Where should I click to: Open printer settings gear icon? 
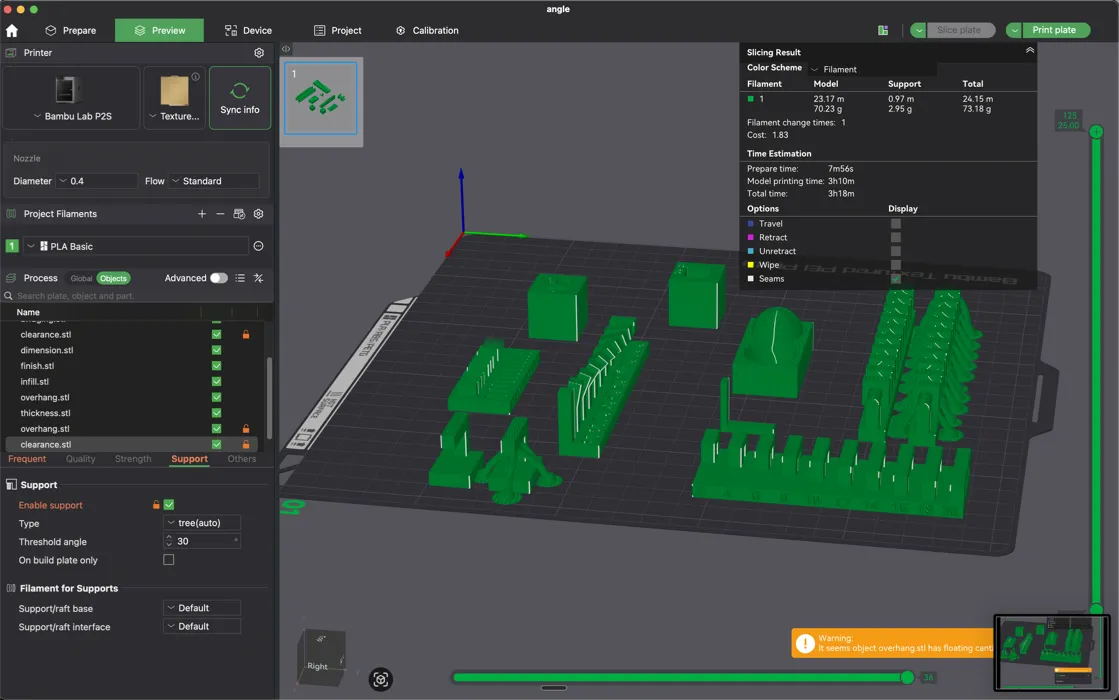(x=259, y=53)
